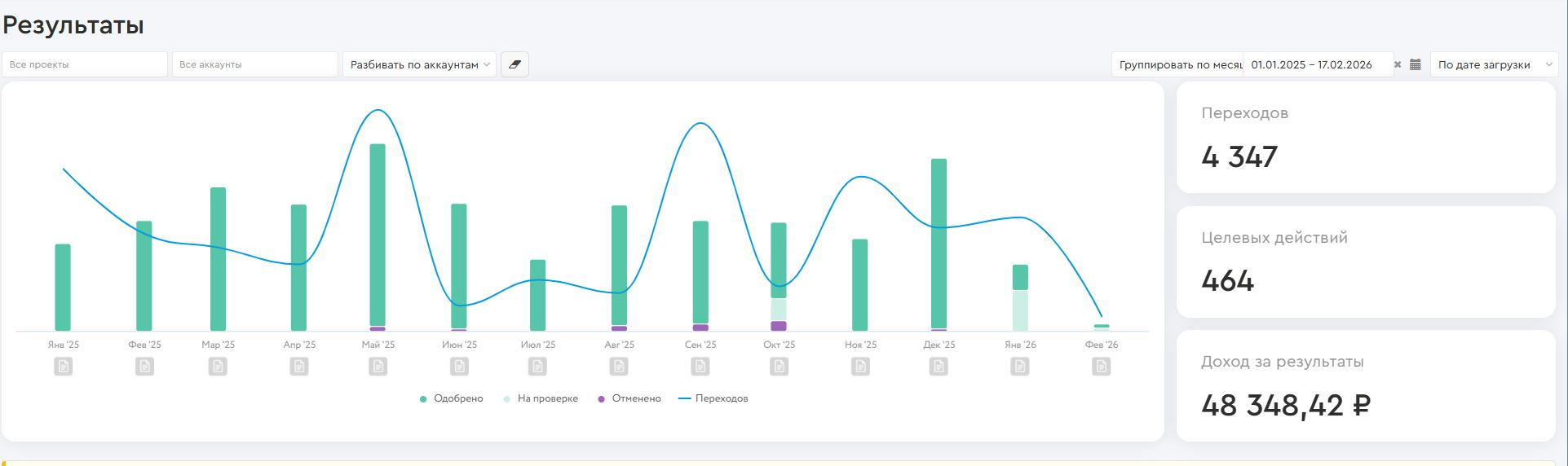Expand the Разбивать по аккаунтам dropdown

419,64
